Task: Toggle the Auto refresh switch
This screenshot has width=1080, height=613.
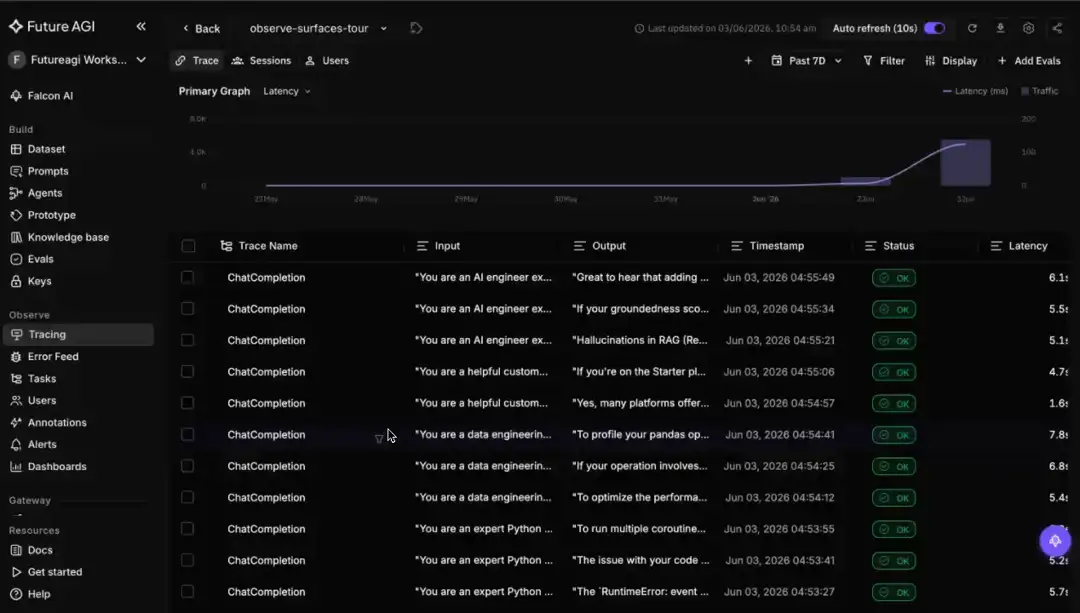Action: point(935,28)
